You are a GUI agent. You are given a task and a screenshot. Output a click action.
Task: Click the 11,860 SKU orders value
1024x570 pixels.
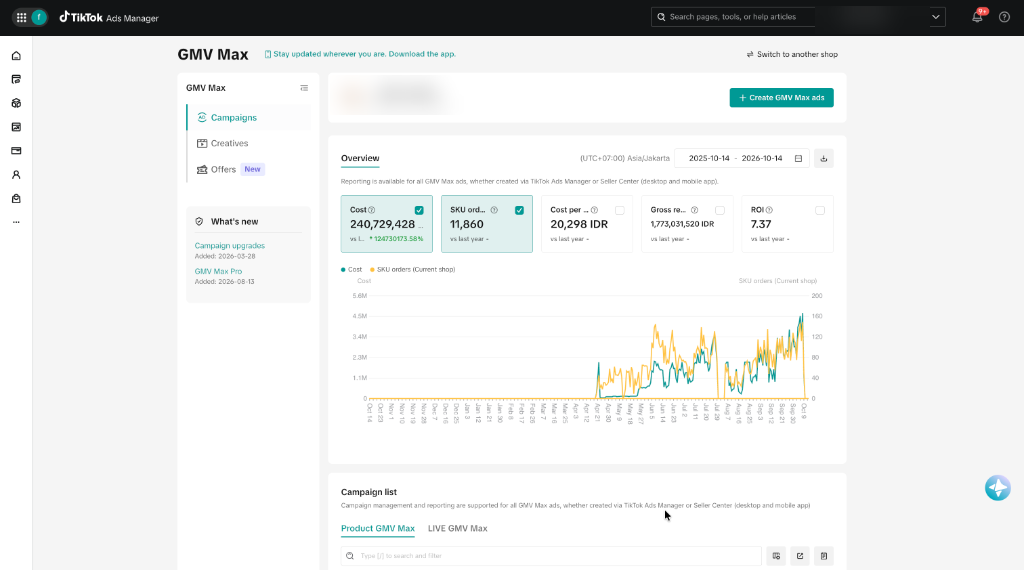click(x=466, y=224)
